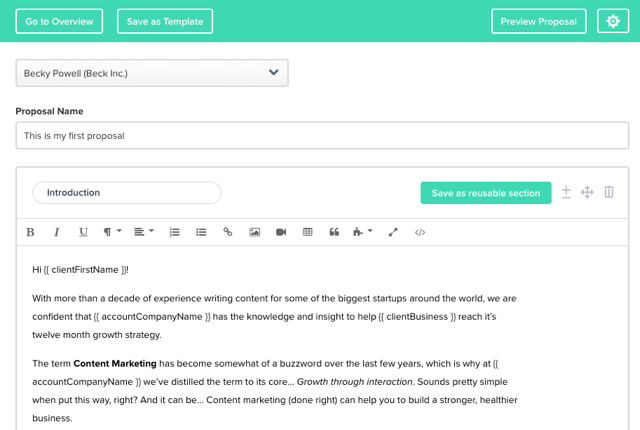The width and height of the screenshot is (640, 430).
Task: Delete the Introduction section with trash icon
Action: coord(609,192)
